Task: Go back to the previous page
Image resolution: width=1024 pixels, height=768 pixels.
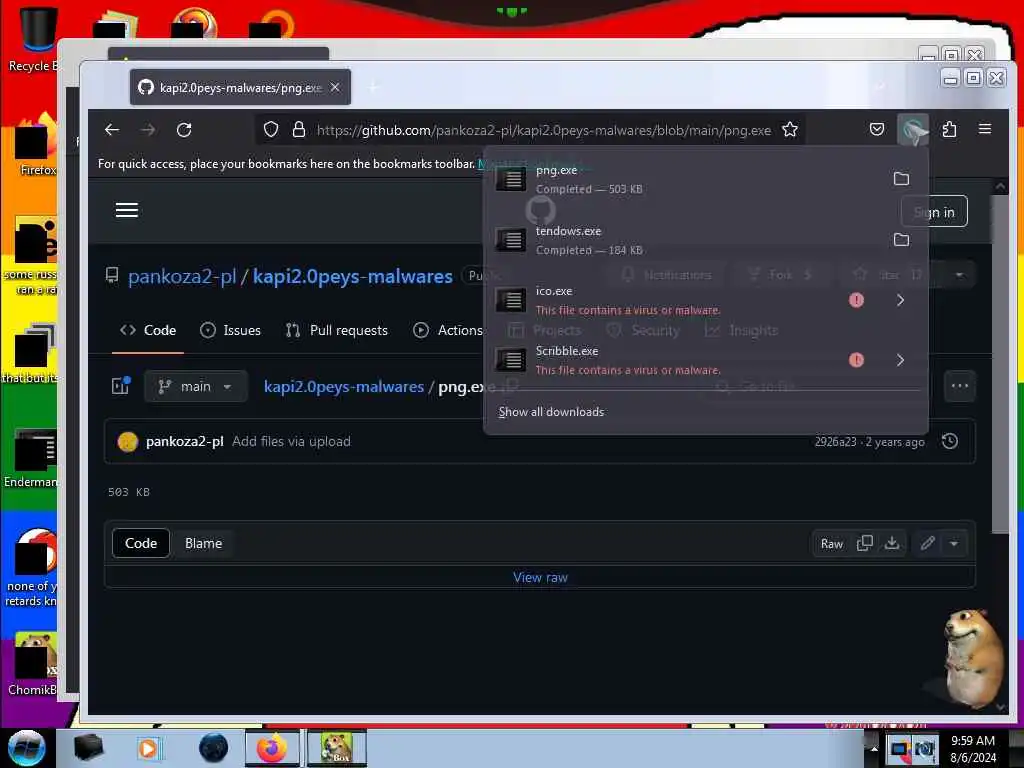Action: [112, 130]
